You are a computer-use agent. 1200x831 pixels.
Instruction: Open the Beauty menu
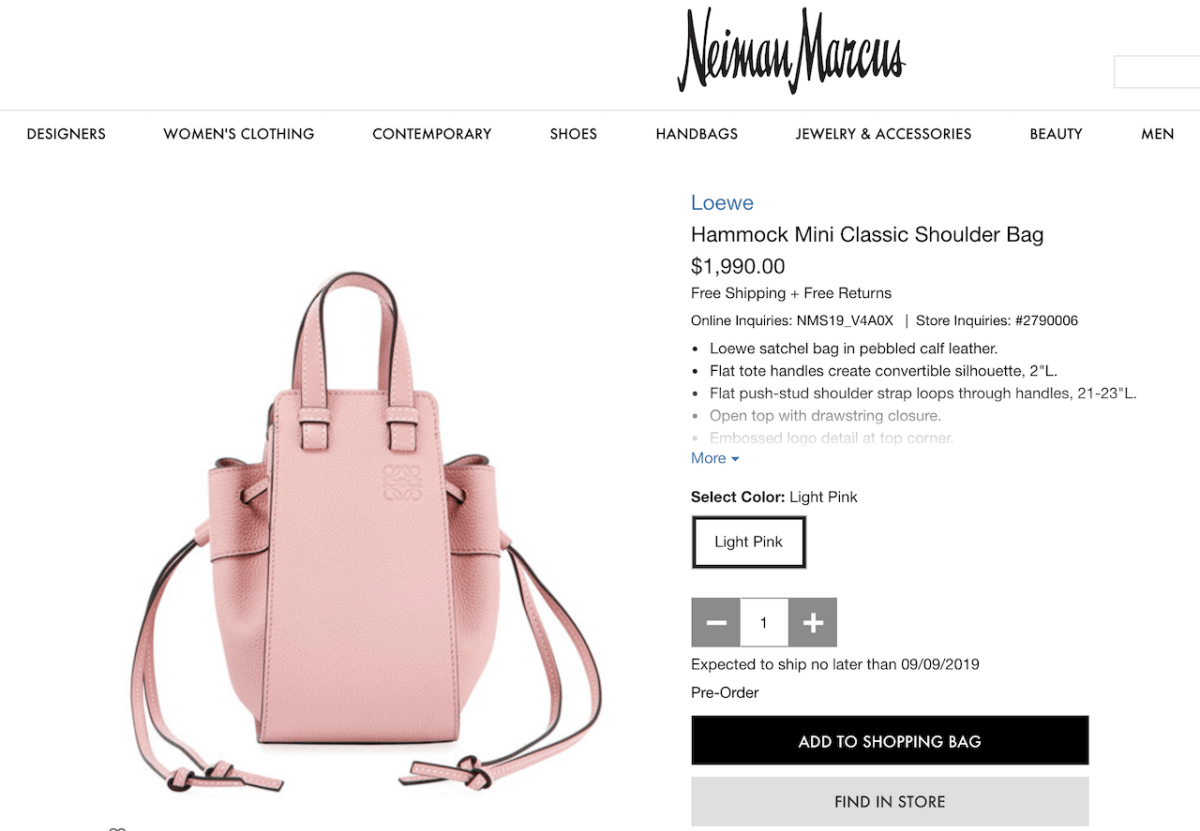tap(1056, 134)
